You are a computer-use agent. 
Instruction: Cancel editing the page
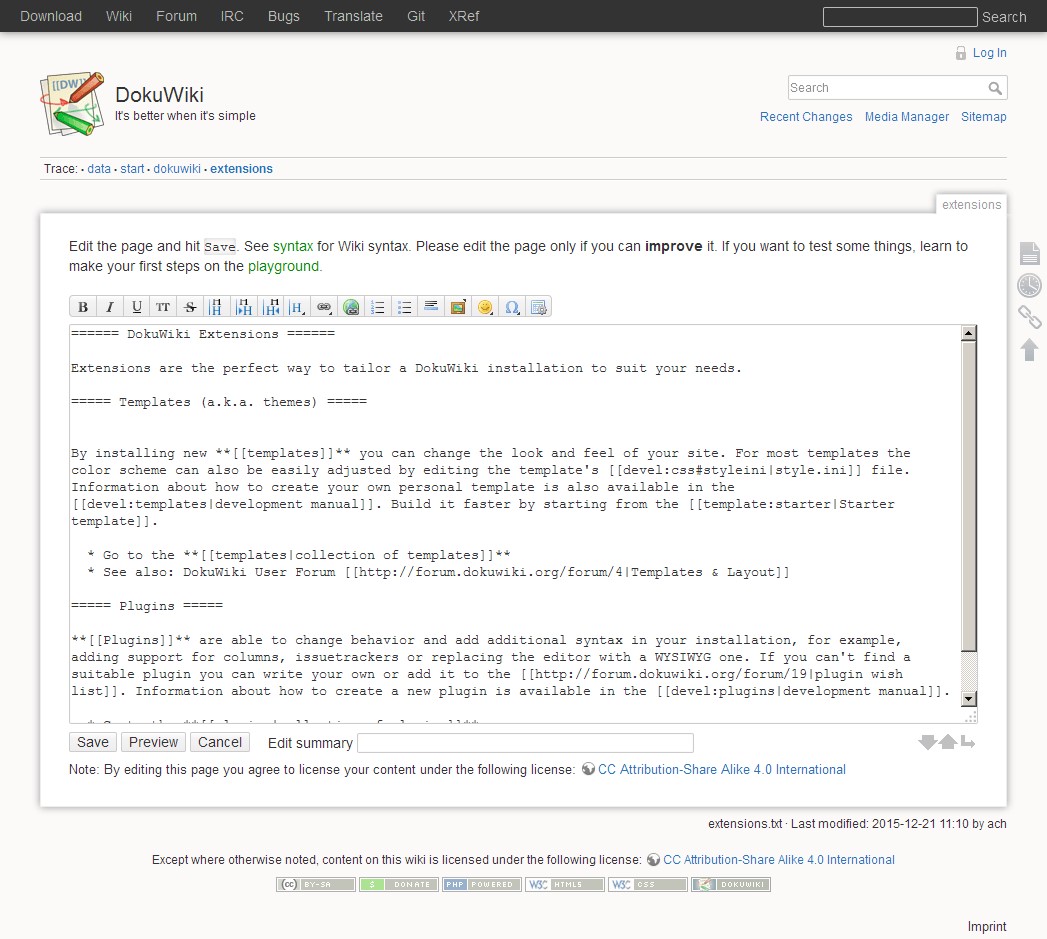click(220, 743)
